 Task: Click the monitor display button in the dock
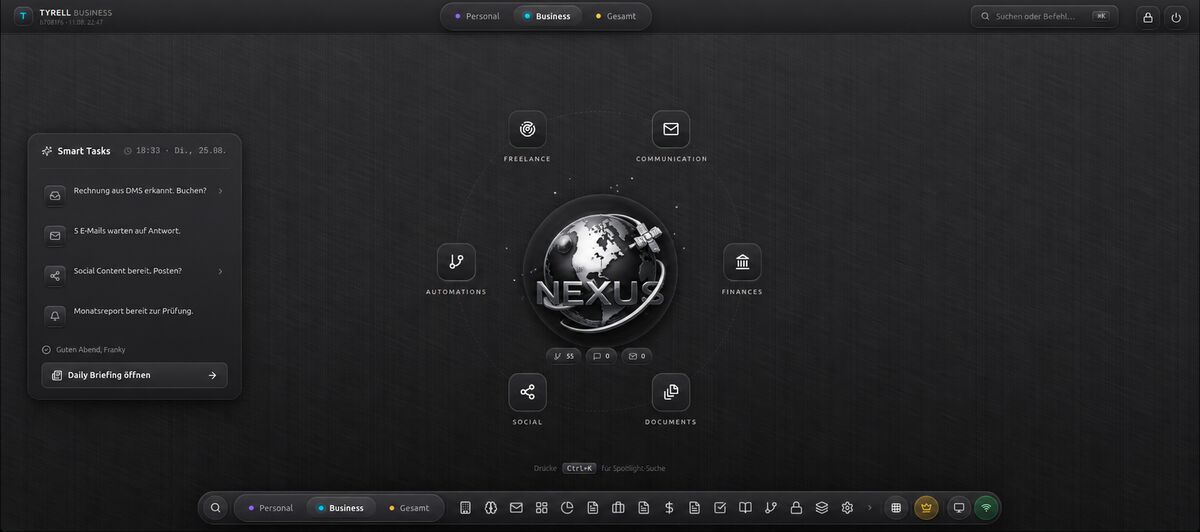[x=959, y=508]
